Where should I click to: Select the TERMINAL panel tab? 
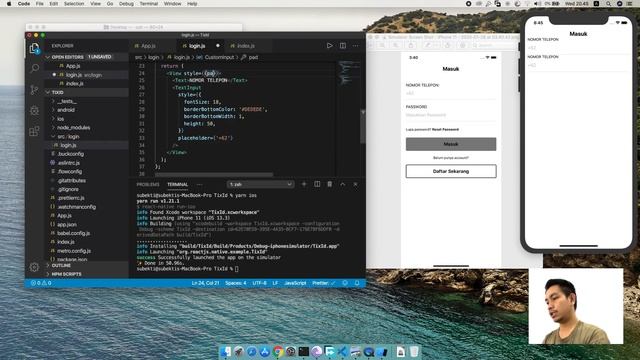pos(178,184)
